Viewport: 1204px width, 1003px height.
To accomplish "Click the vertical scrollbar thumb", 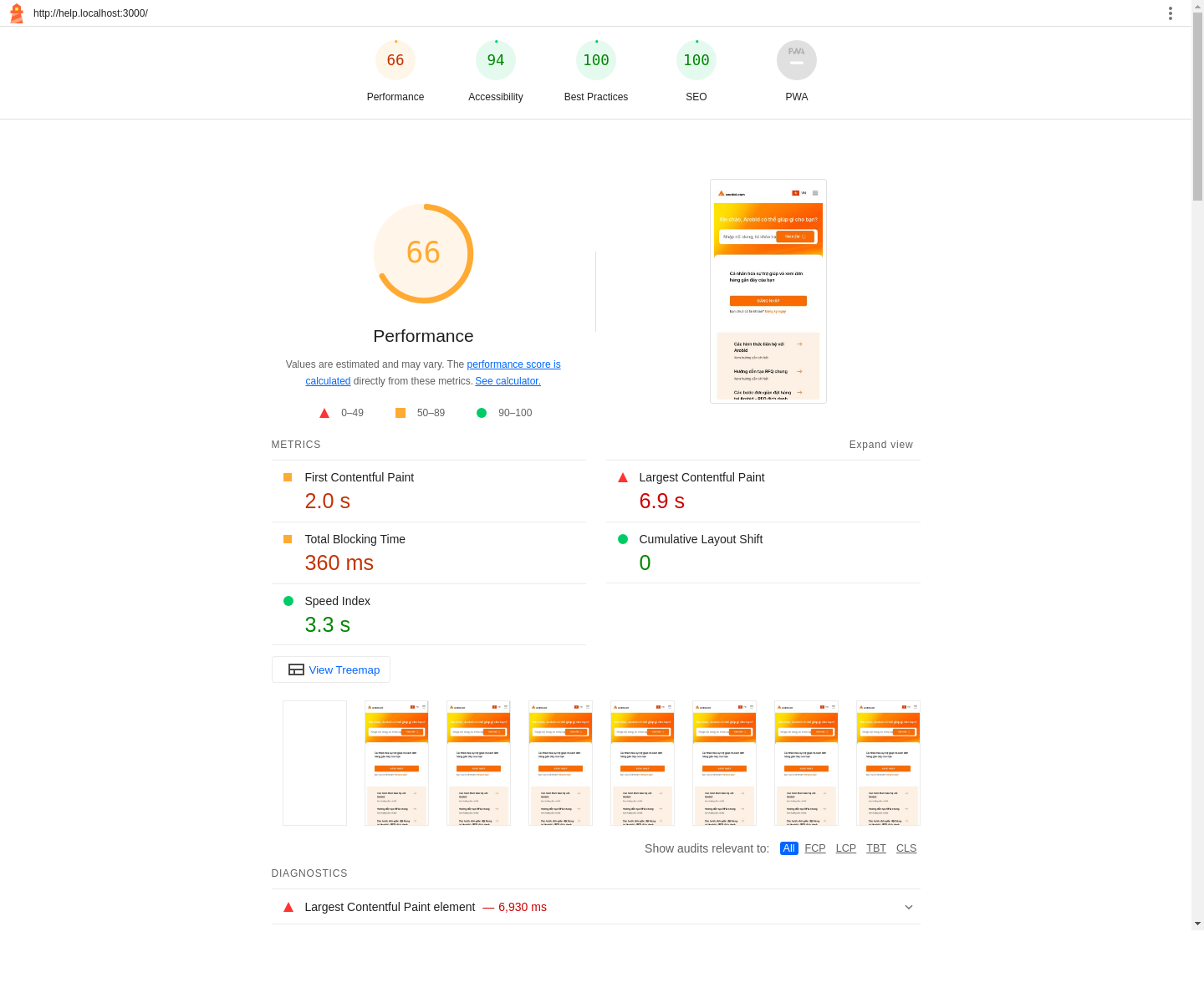I will coord(1197,106).
